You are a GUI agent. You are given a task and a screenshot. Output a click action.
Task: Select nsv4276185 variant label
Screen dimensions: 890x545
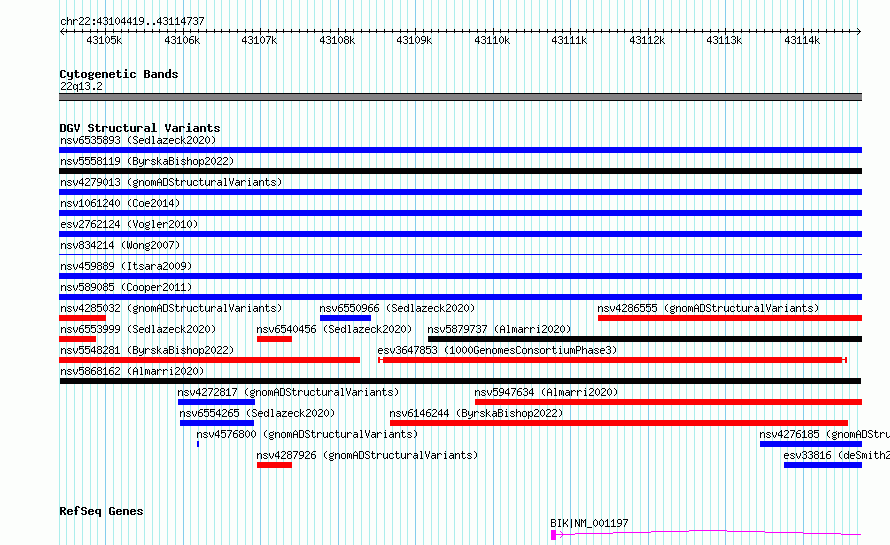coord(825,434)
